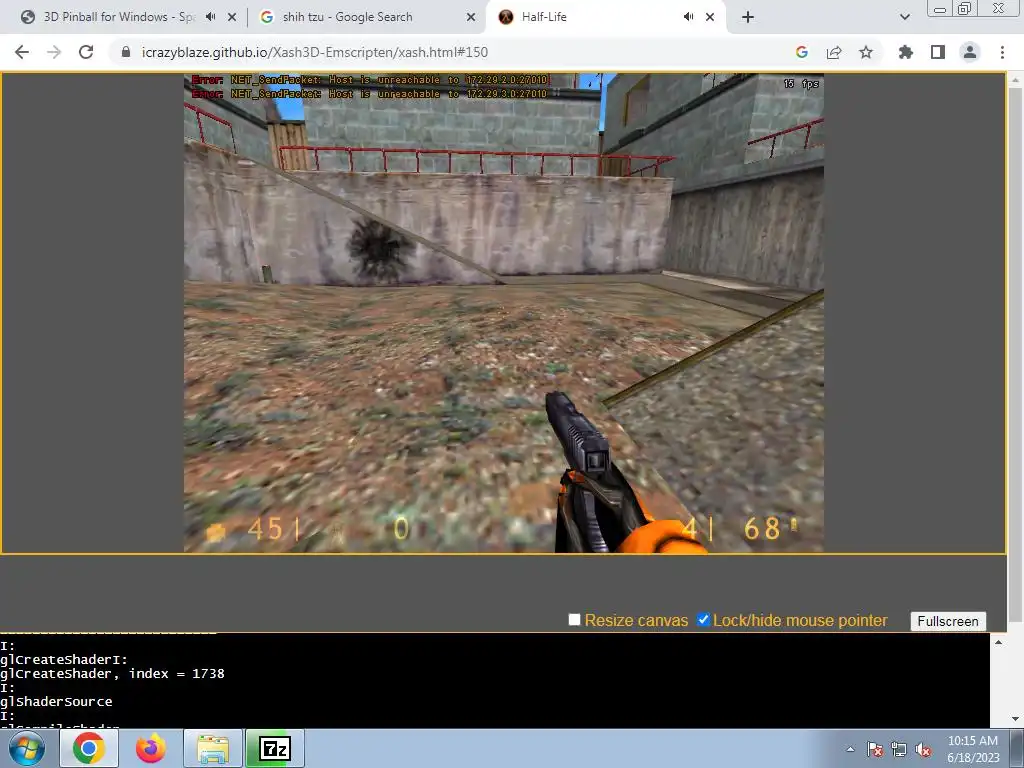The image size is (1024, 768).
Task: Open 7-Zip from the taskbar
Action: [275, 748]
